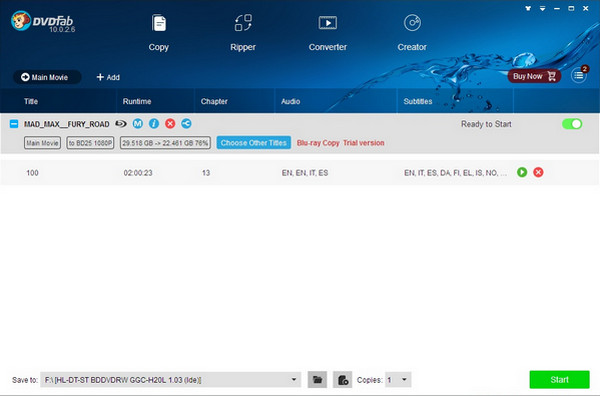This screenshot has width=600, height=396.
Task: Click the Trial version label
Action: pos(364,143)
